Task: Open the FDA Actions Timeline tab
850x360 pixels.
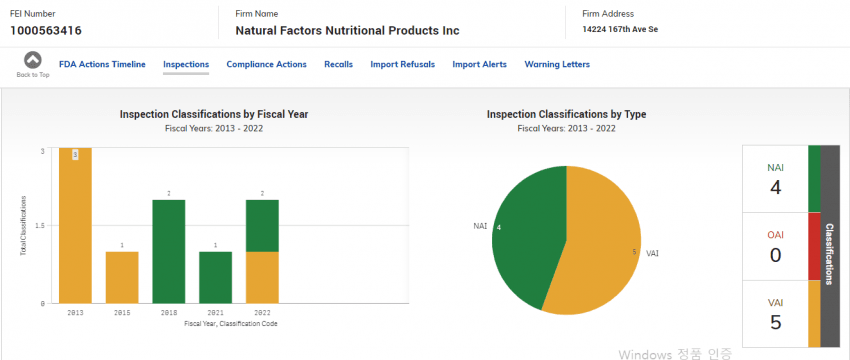Action: coord(102,64)
